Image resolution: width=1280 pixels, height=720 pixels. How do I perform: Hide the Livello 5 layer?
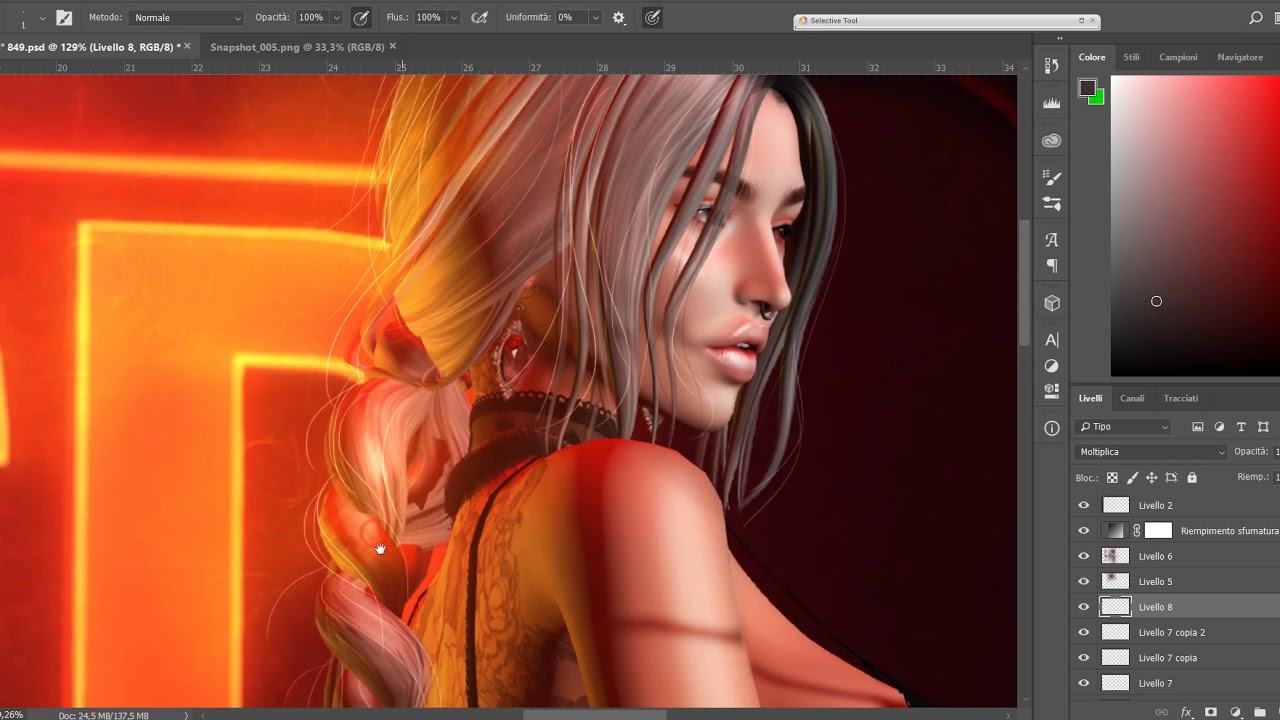1083,581
